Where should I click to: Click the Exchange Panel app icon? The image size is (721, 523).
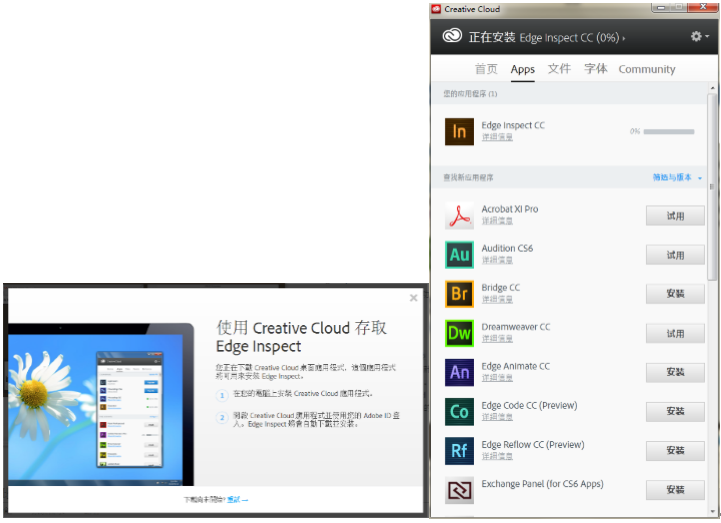459,490
